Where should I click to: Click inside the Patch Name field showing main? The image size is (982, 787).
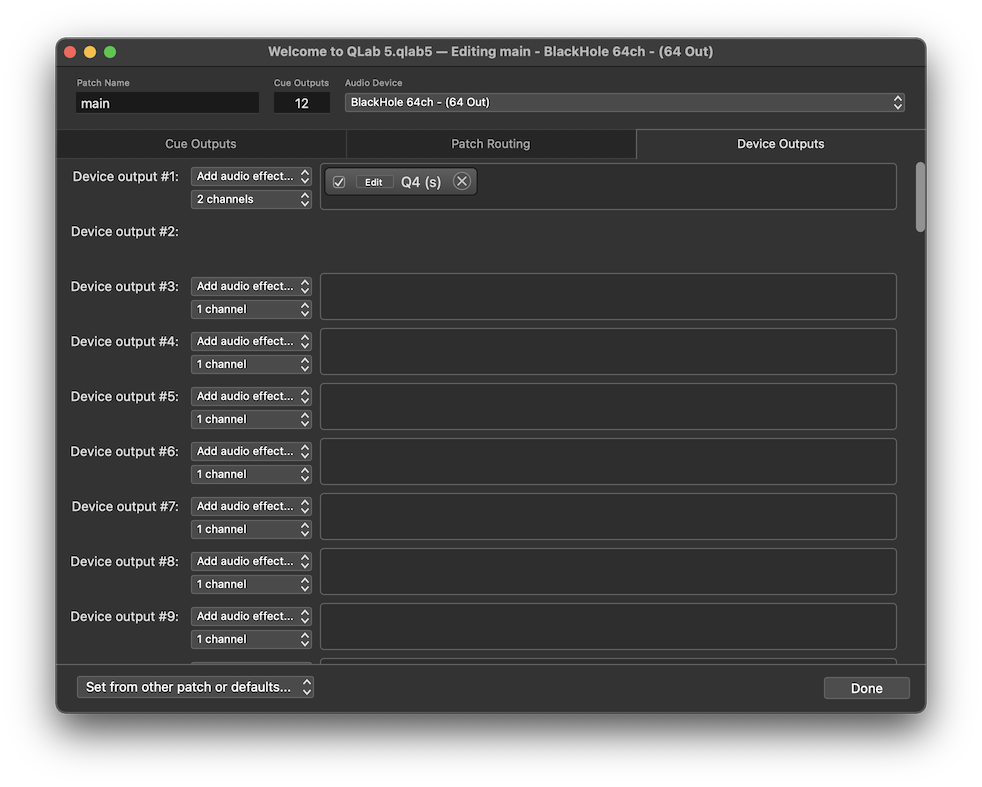tap(167, 102)
